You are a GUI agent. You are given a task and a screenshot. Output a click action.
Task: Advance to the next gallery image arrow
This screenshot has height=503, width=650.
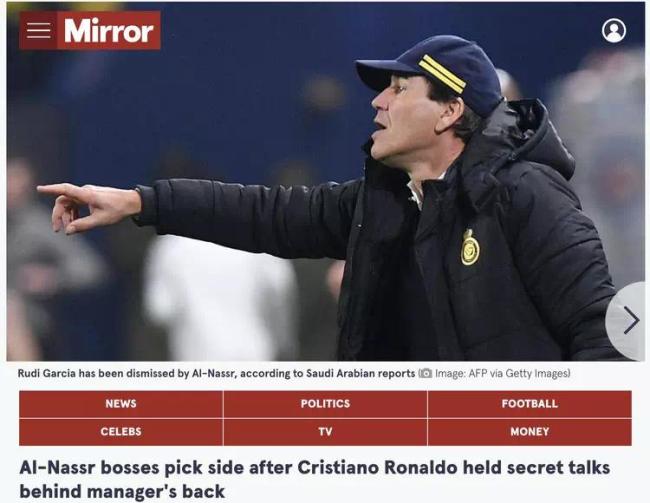point(629,321)
